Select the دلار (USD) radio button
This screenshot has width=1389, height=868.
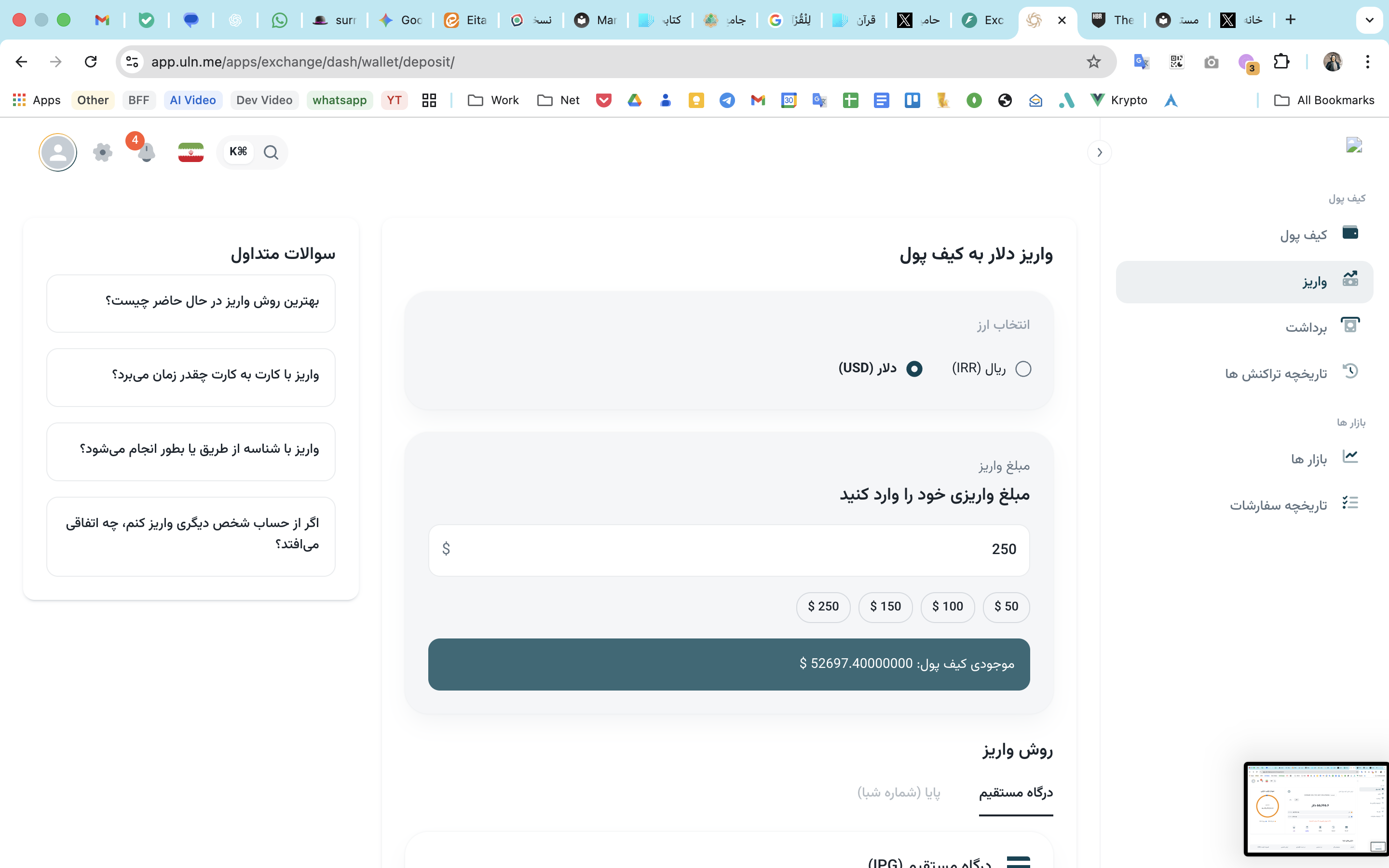pyautogui.click(x=914, y=368)
